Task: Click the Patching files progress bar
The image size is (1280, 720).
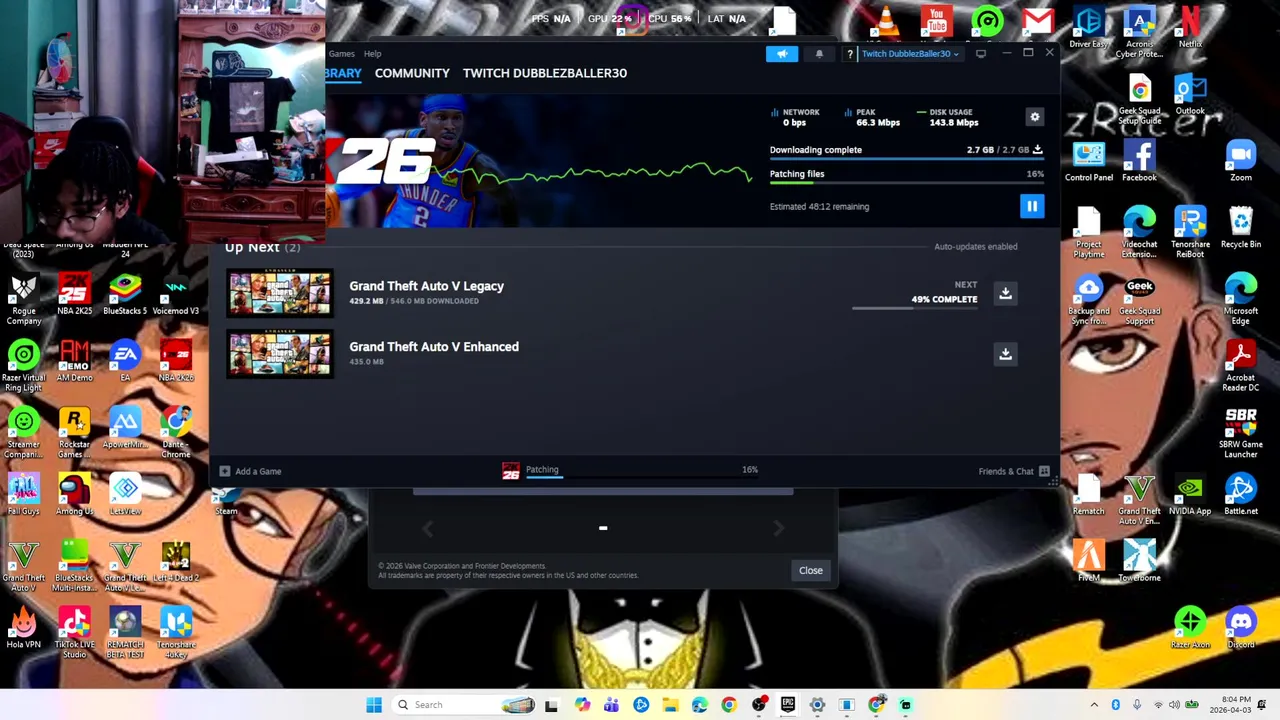Action: 906,183
